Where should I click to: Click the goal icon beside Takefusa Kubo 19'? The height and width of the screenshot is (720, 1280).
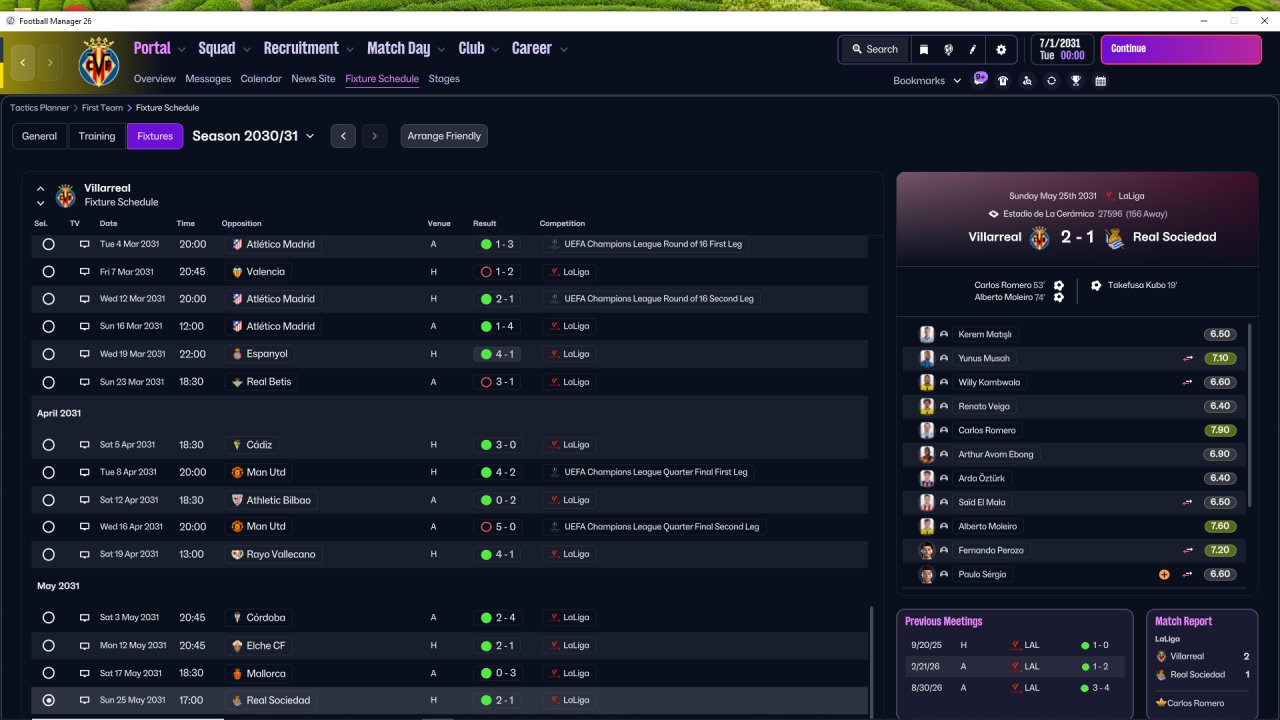pos(1096,285)
